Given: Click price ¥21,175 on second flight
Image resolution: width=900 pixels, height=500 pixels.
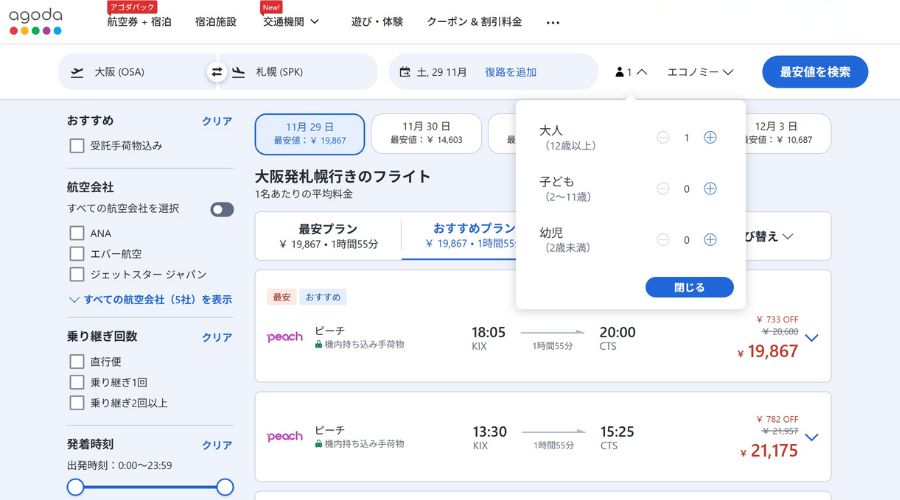Looking at the screenshot, I should point(769,451).
